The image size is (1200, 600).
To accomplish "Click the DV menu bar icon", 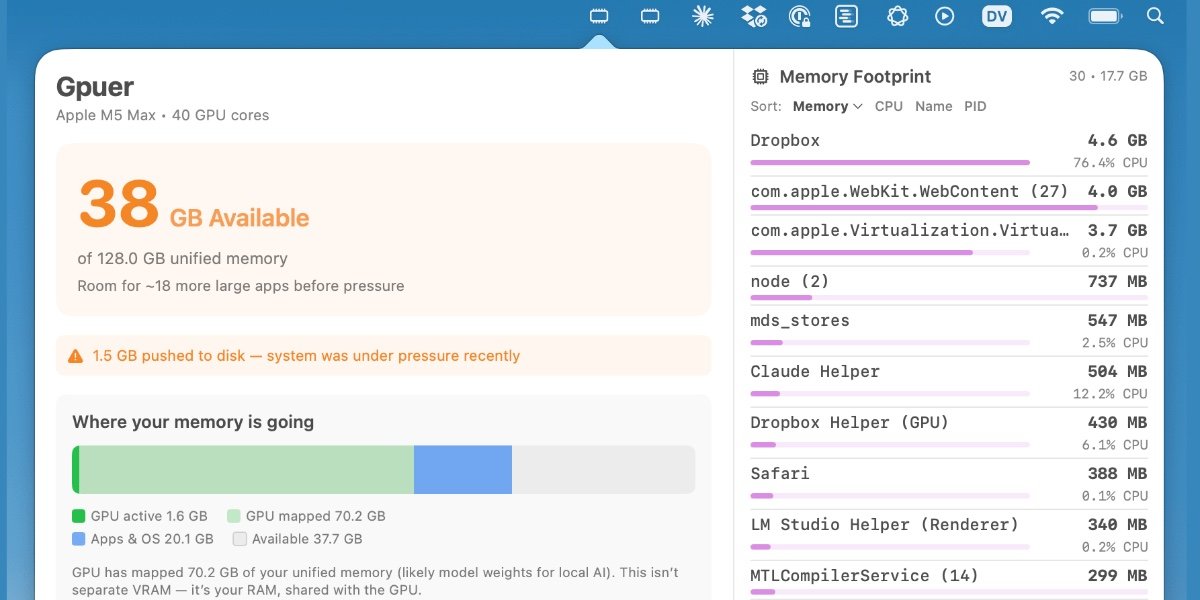I will [997, 16].
